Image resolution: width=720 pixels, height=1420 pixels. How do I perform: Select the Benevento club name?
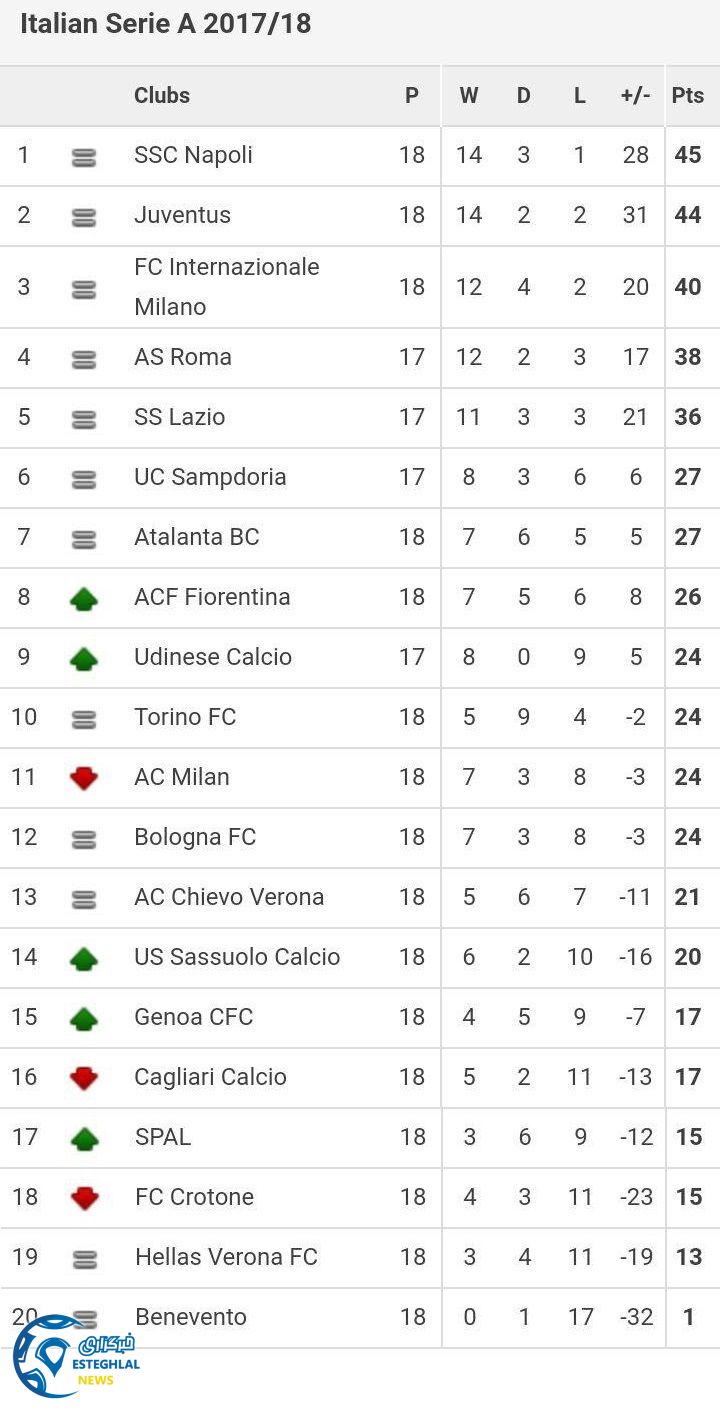click(x=190, y=1317)
